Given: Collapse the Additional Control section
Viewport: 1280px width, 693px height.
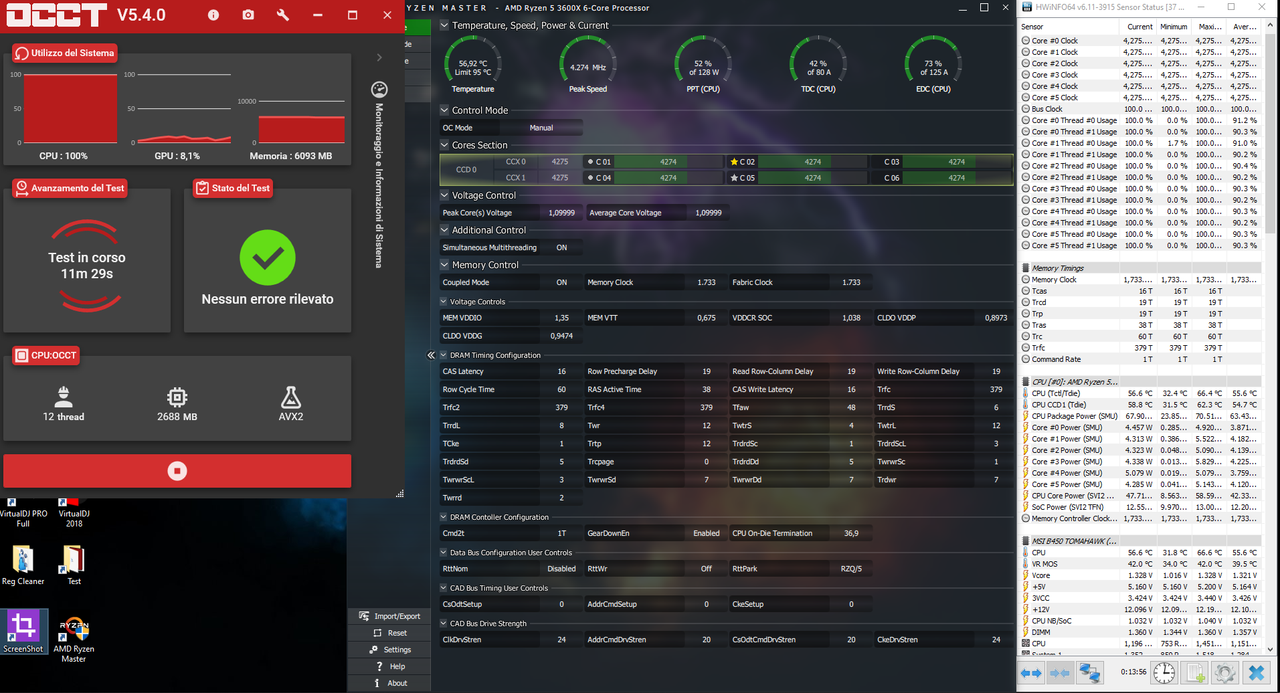Looking at the screenshot, I should (x=445, y=230).
